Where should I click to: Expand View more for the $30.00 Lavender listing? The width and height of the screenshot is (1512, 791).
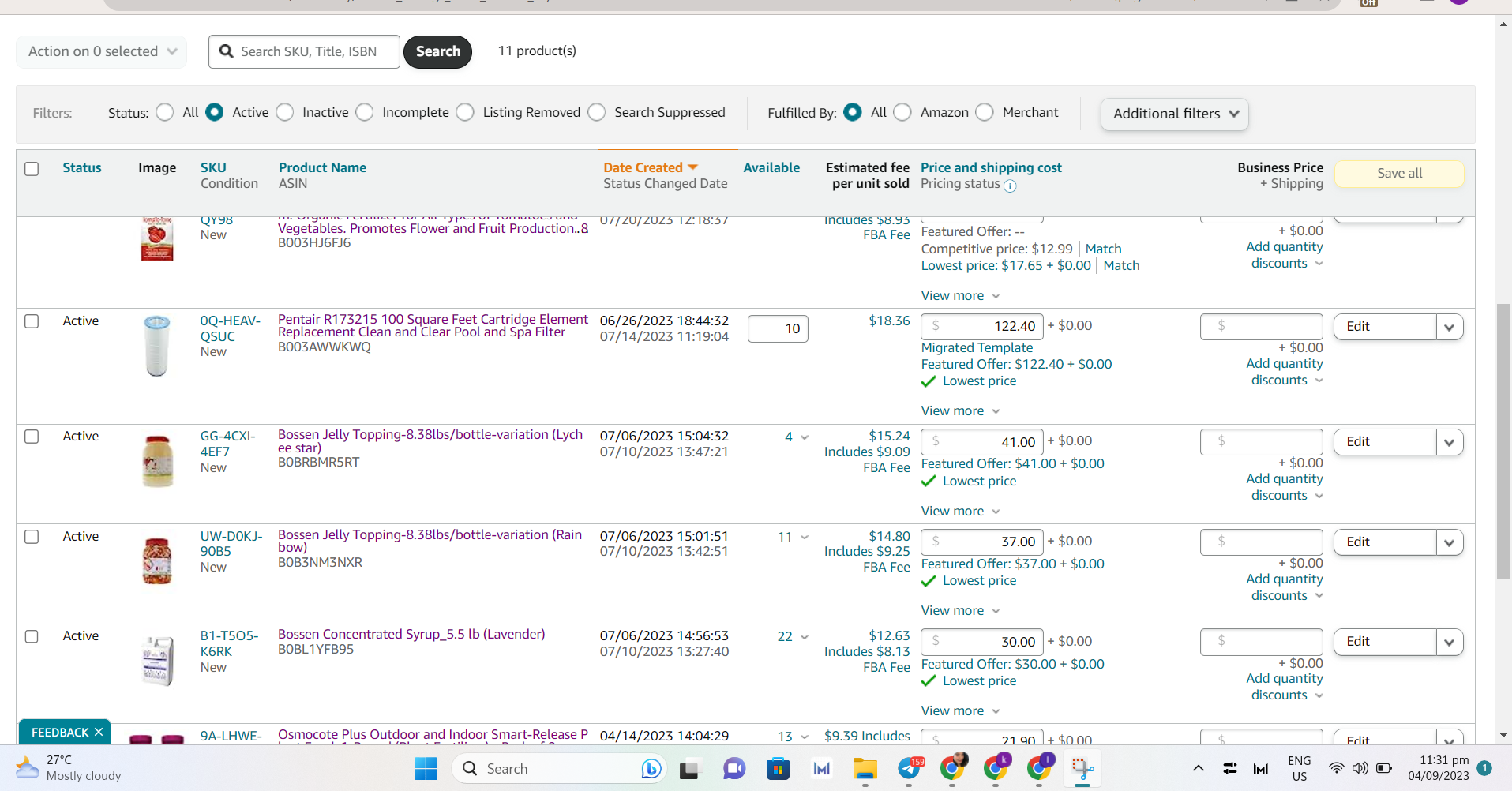[960, 710]
